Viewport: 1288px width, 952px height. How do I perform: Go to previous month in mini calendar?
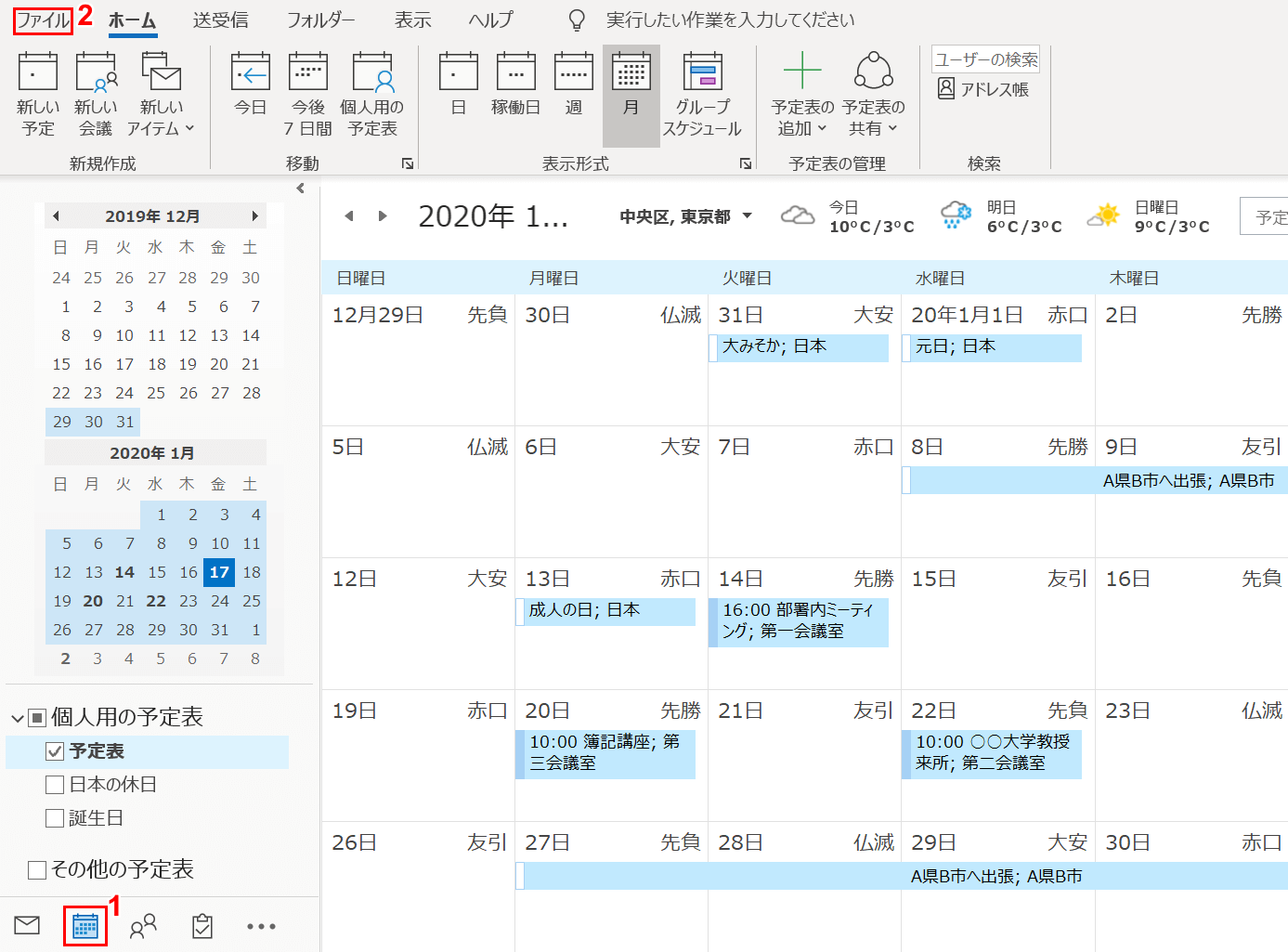coord(56,216)
